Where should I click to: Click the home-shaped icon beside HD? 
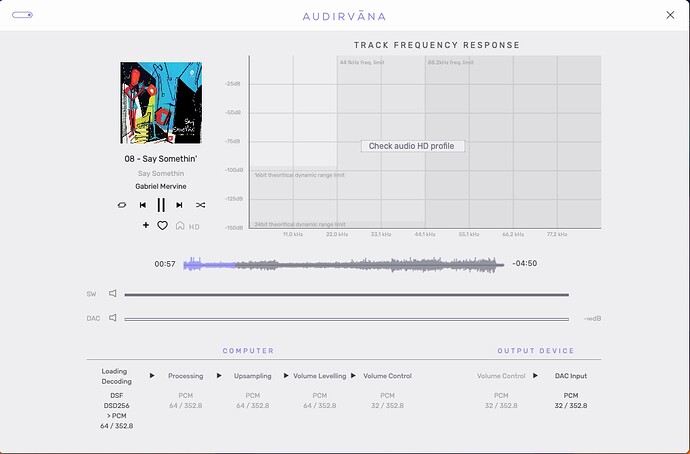point(180,226)
